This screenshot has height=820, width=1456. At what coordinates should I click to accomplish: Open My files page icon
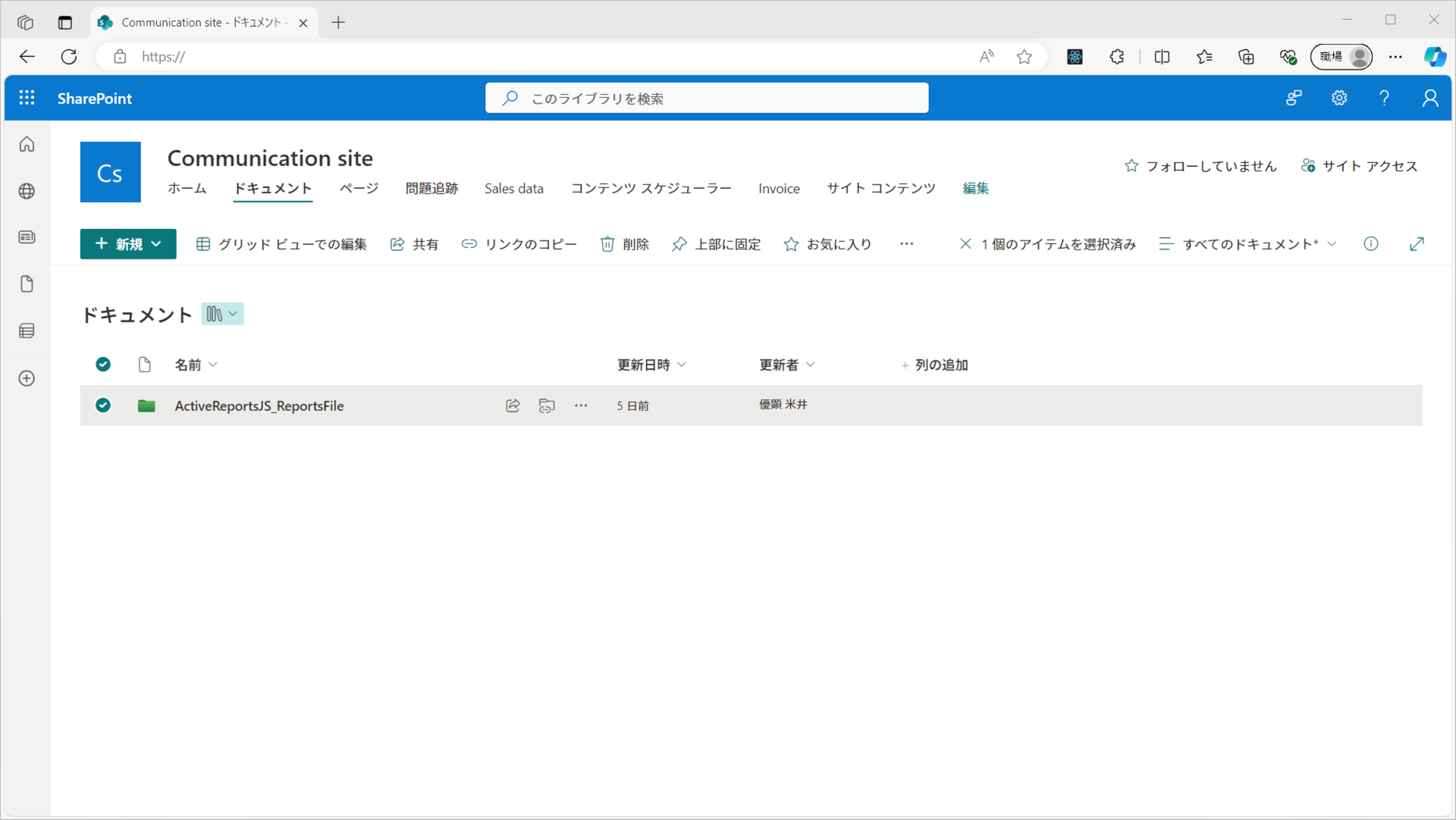point(27,284)
